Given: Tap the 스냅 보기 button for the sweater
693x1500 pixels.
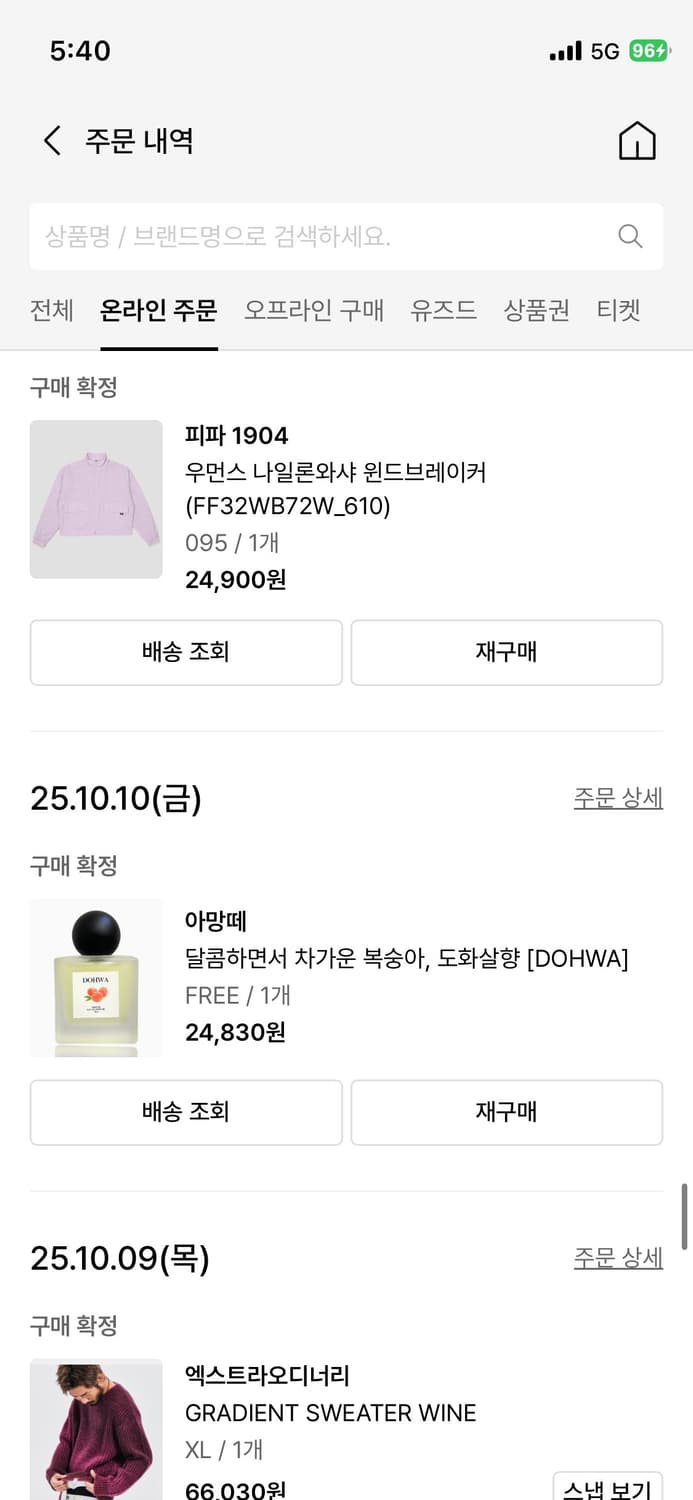Looking at the screenshot, I should [x=608, y=1487].
